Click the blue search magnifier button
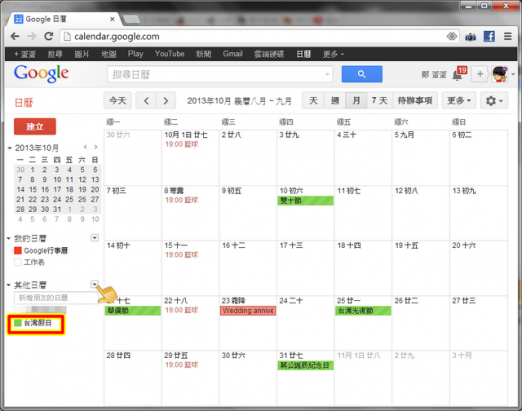 point(362,74)
